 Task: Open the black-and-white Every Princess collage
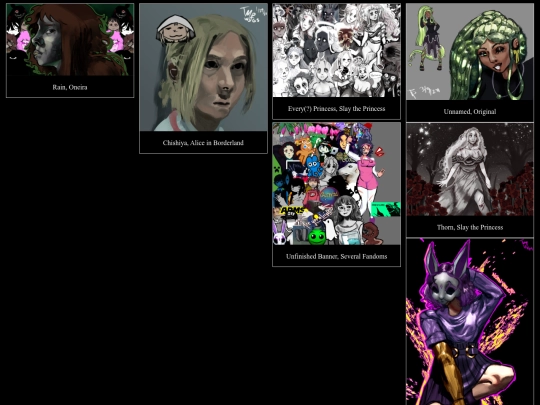[x=336, y=50]
